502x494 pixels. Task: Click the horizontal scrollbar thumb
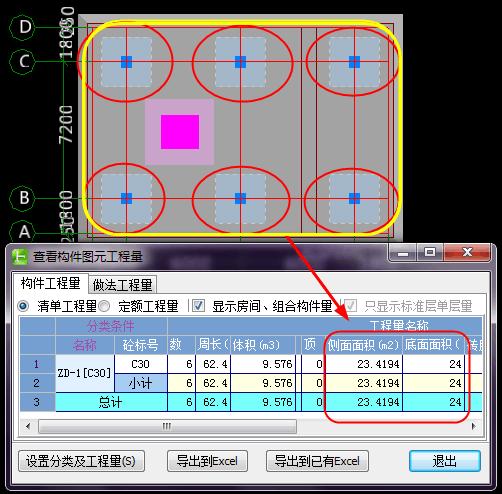coord(167,426)
